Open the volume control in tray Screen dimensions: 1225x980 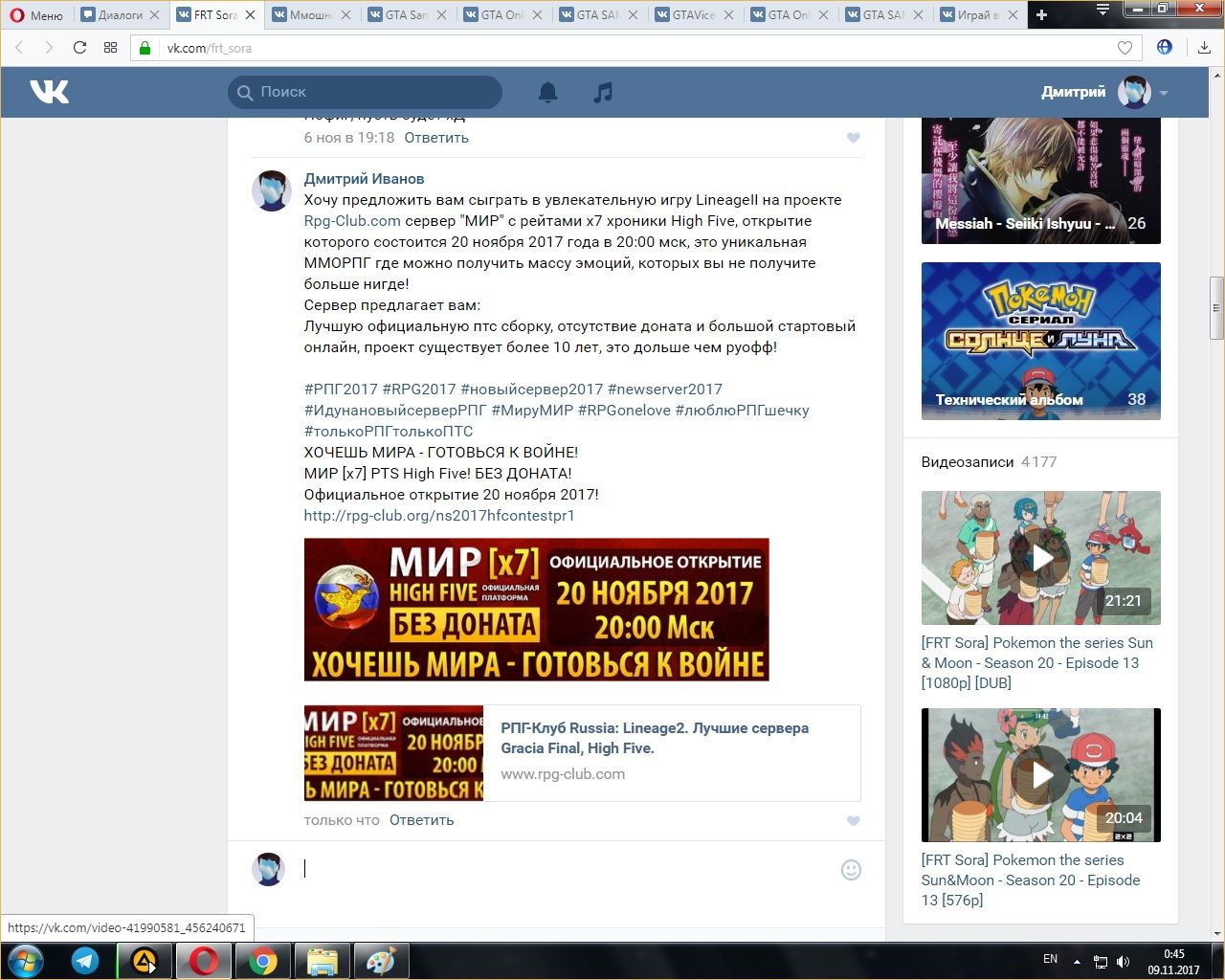(1123, 961)
